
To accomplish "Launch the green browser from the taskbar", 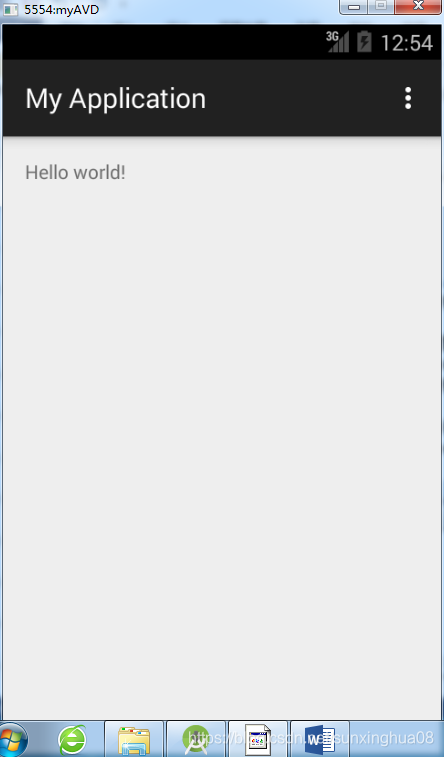I will pyautogui.click(x=72, y=740).
